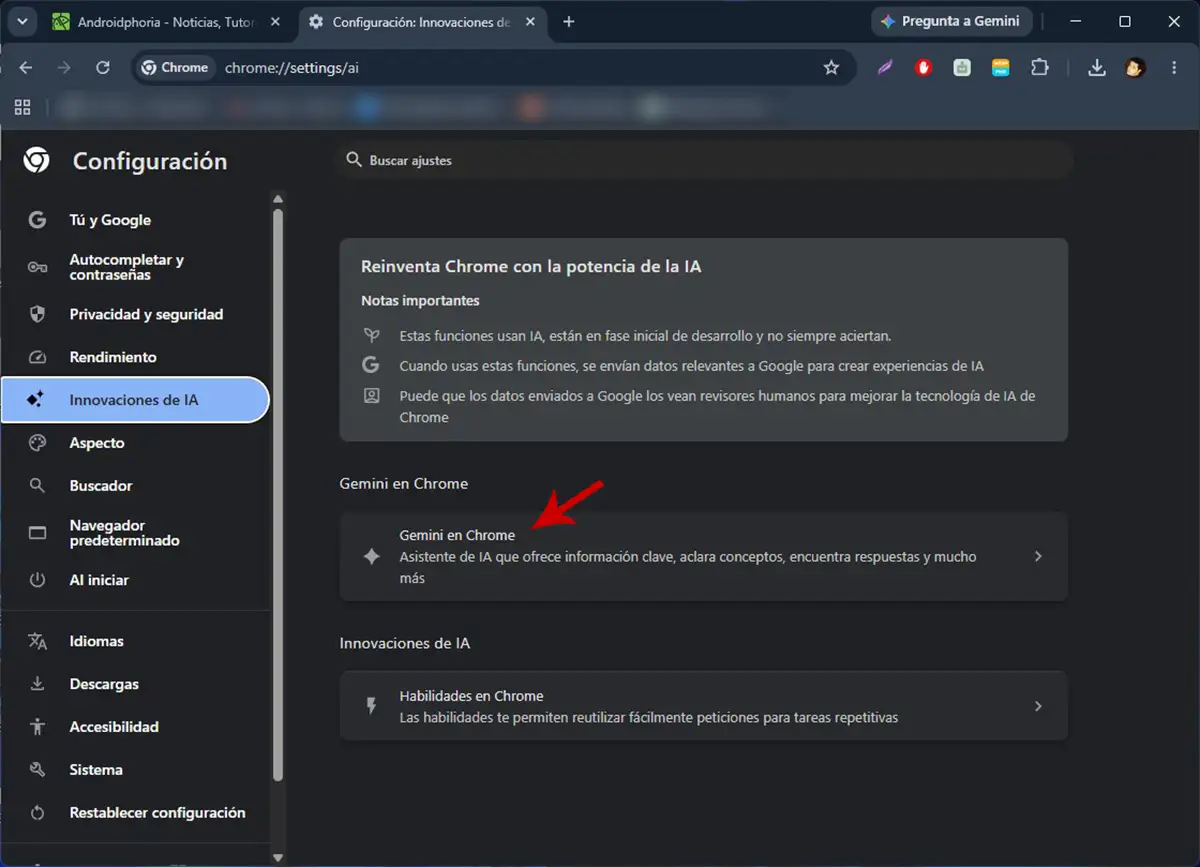The width and height of the screenshot is (1200, 867).
Task: Click the power icon next to Al iniciar
Action: (x=37, y=580)
